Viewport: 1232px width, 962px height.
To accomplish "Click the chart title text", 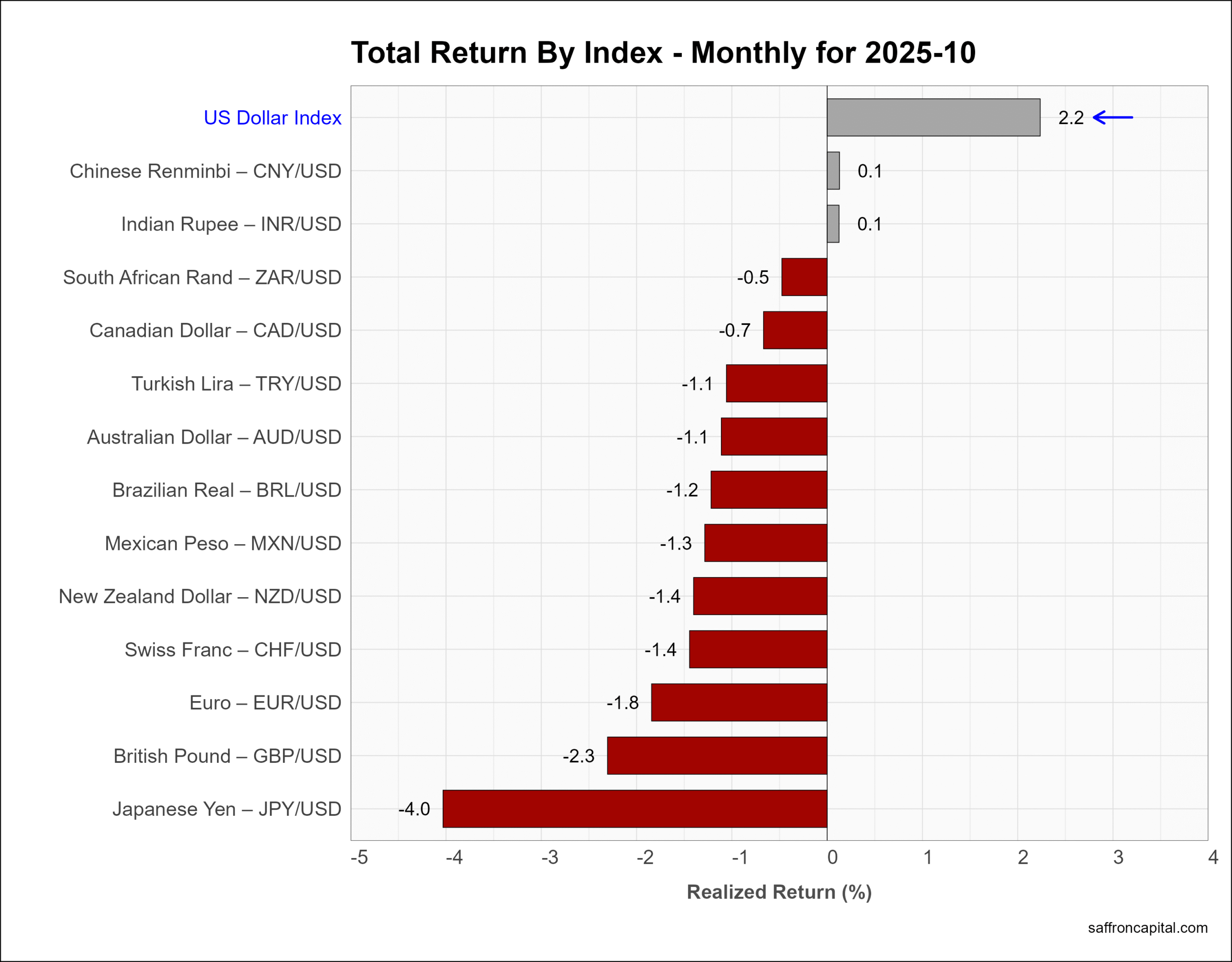I will [663, 53].
